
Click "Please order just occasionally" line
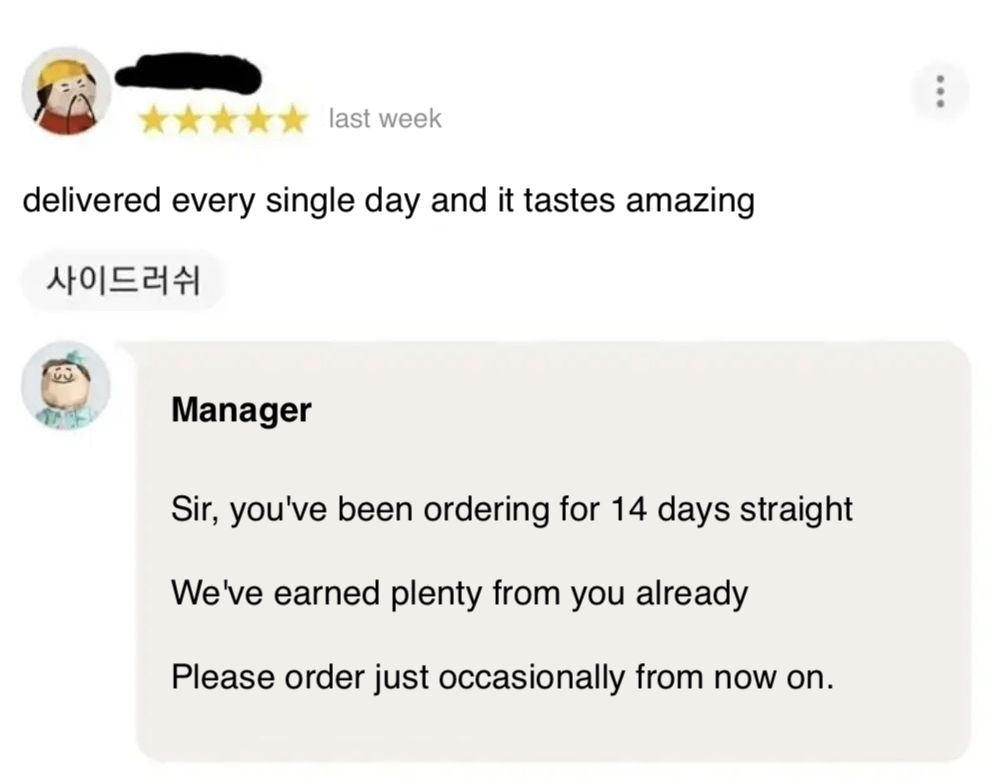(x=501, y=678)
